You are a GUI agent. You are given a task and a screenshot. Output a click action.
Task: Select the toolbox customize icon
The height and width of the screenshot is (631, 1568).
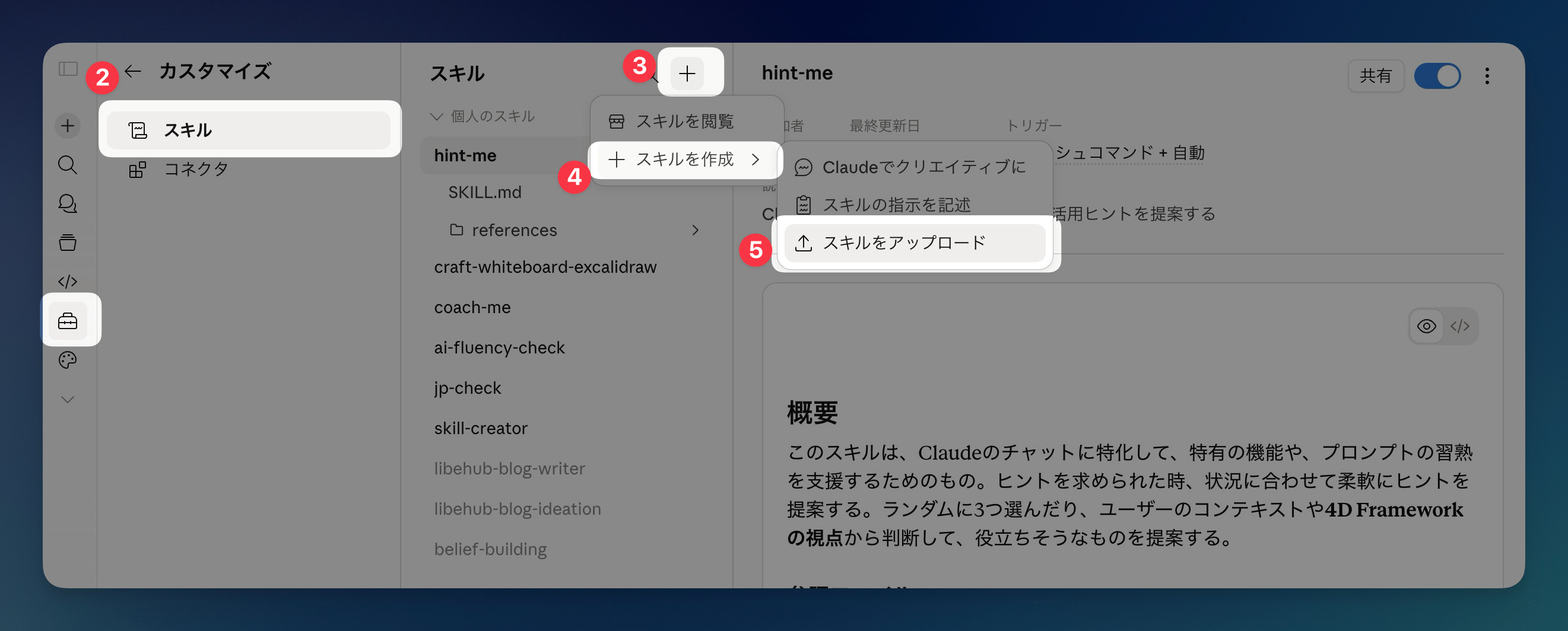pos(68,320)
